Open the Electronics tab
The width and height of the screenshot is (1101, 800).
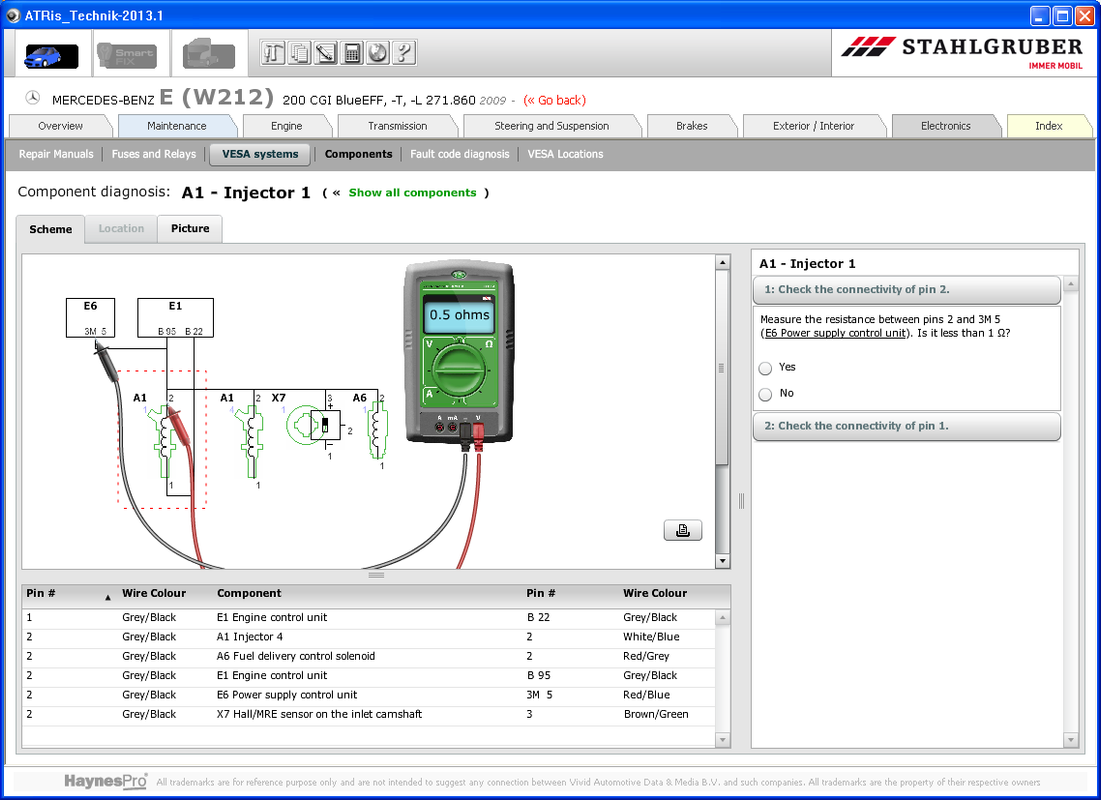946,126
